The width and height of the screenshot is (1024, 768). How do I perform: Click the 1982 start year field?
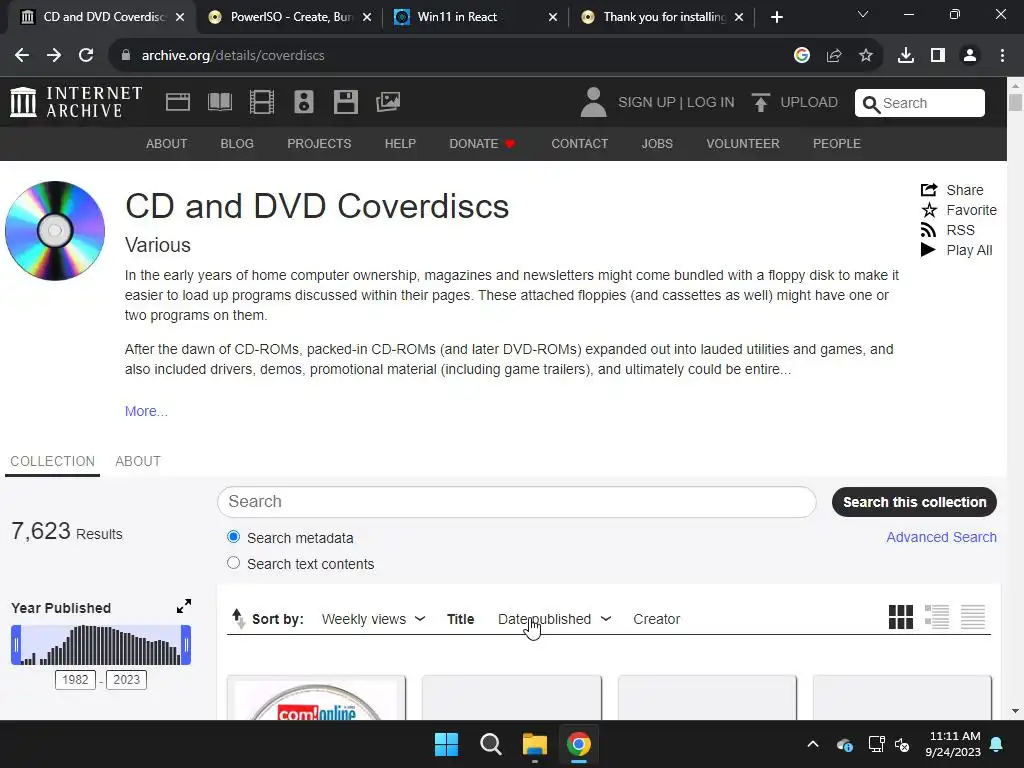[x=75, y=680]
